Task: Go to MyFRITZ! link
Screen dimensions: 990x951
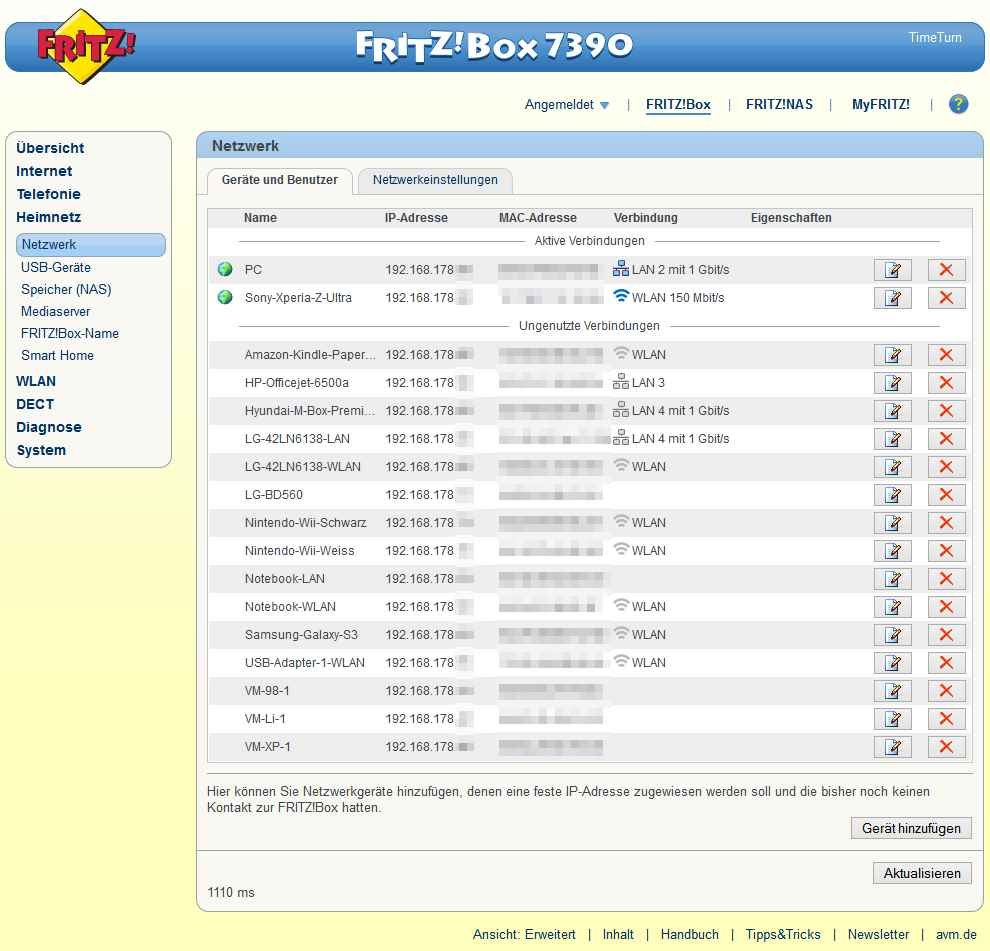Action: pos(881,105)
